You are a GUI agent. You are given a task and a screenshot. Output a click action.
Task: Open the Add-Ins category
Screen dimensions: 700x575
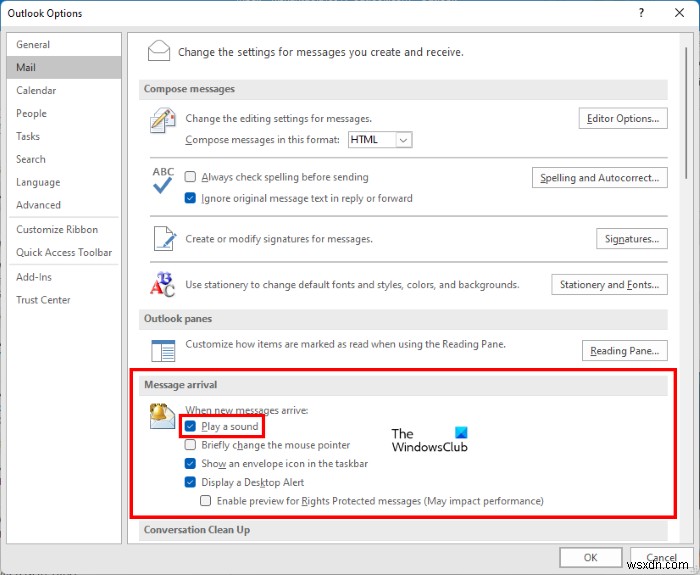64,277
